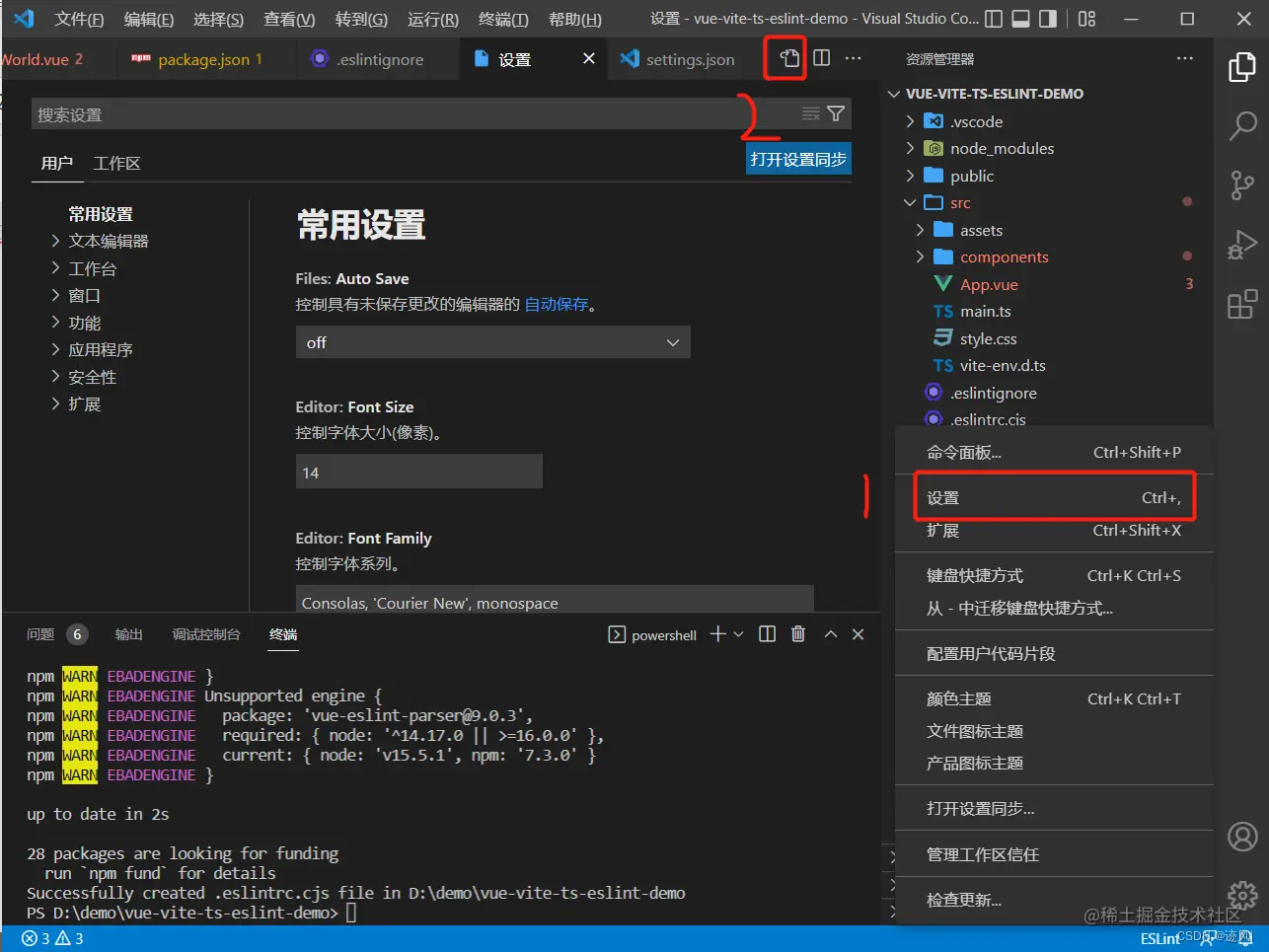Switch to 调试控制台 panel tab
Screen dimensions: 1269x952
coord(206,634)
